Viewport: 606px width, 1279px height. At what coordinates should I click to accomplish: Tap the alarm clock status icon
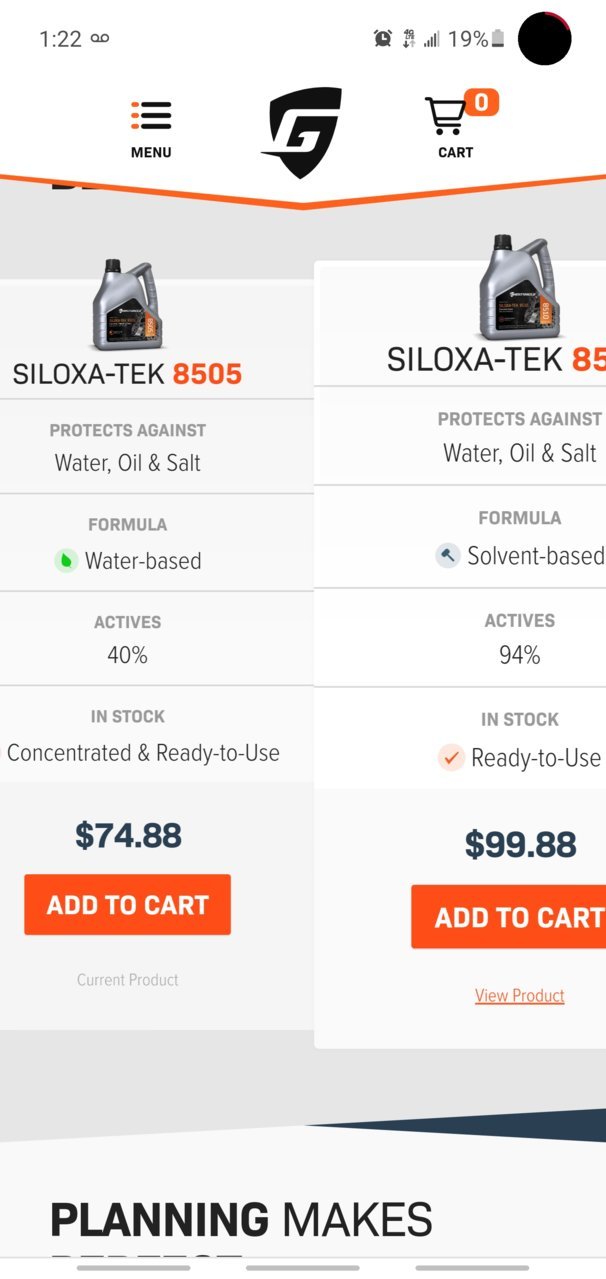(382, 38)
